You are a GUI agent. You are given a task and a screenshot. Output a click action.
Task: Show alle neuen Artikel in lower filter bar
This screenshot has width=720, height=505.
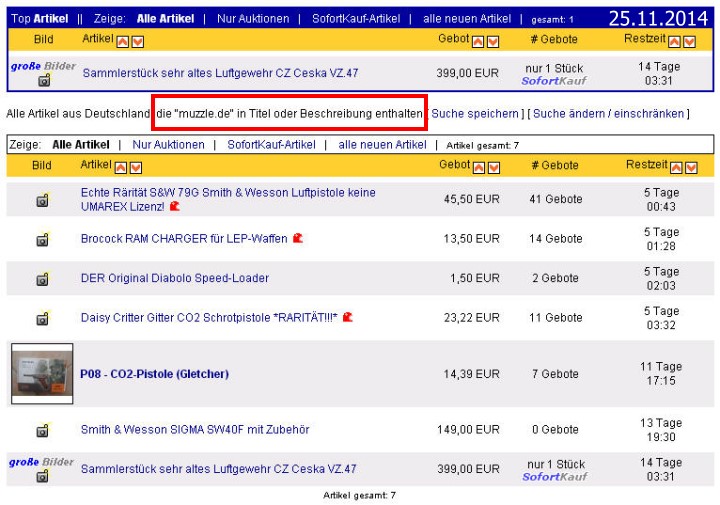coord(382,145)
